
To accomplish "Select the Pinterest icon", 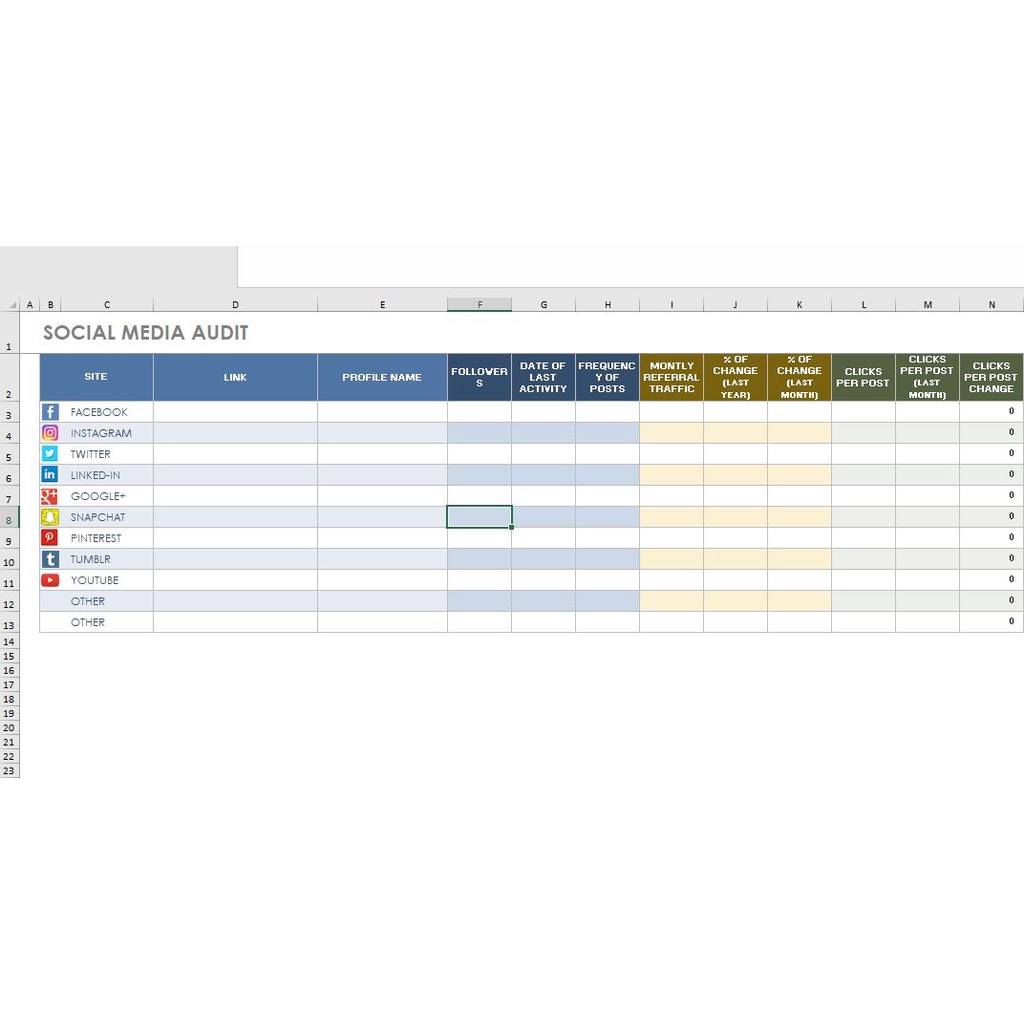I will (x=50, y=538).
